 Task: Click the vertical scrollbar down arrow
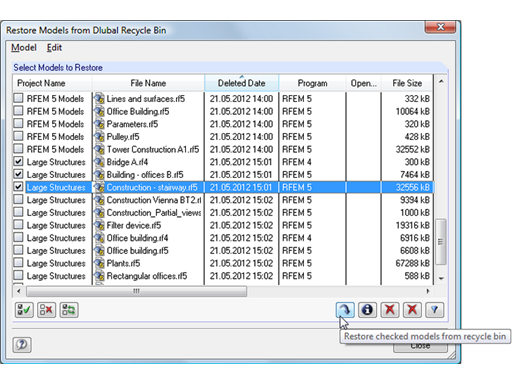click(x=441, y=278)
